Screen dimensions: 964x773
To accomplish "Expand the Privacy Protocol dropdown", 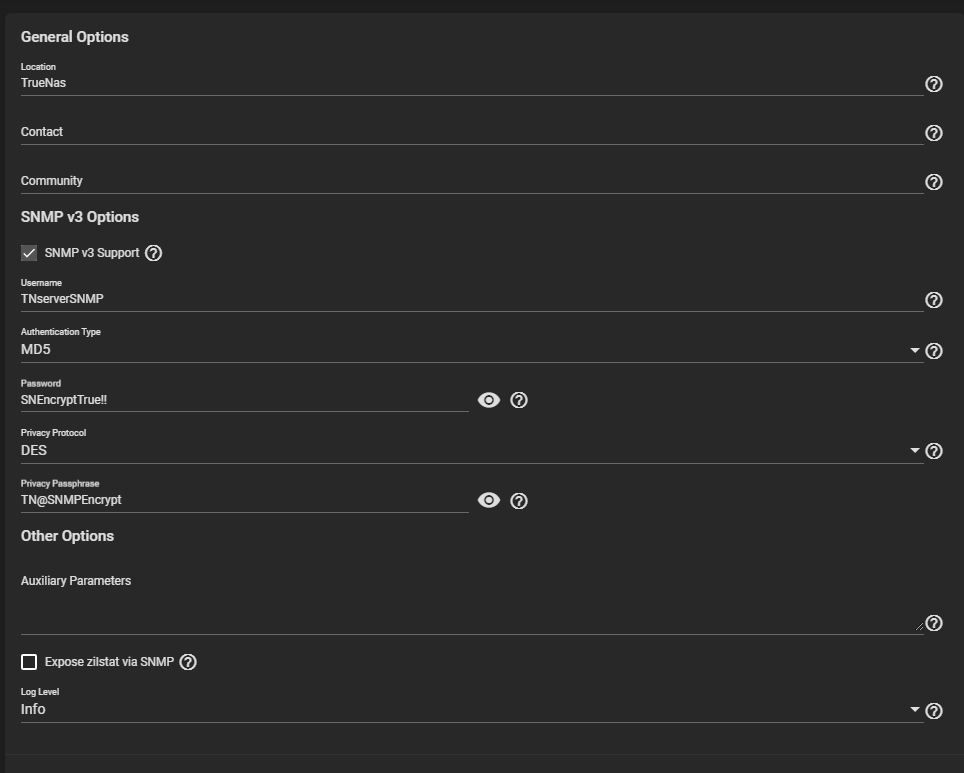I will [470, 451].
